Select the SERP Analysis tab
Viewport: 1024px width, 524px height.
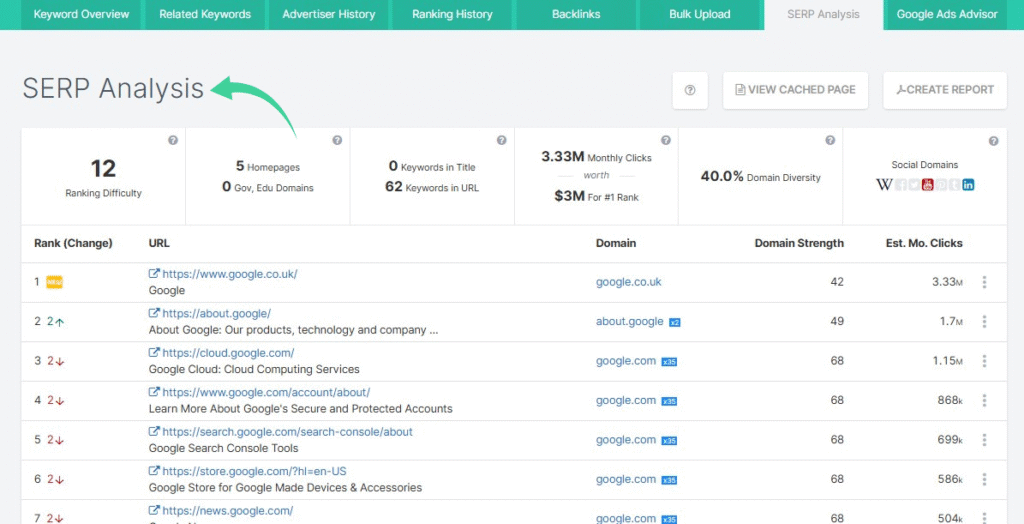[824, 14]
